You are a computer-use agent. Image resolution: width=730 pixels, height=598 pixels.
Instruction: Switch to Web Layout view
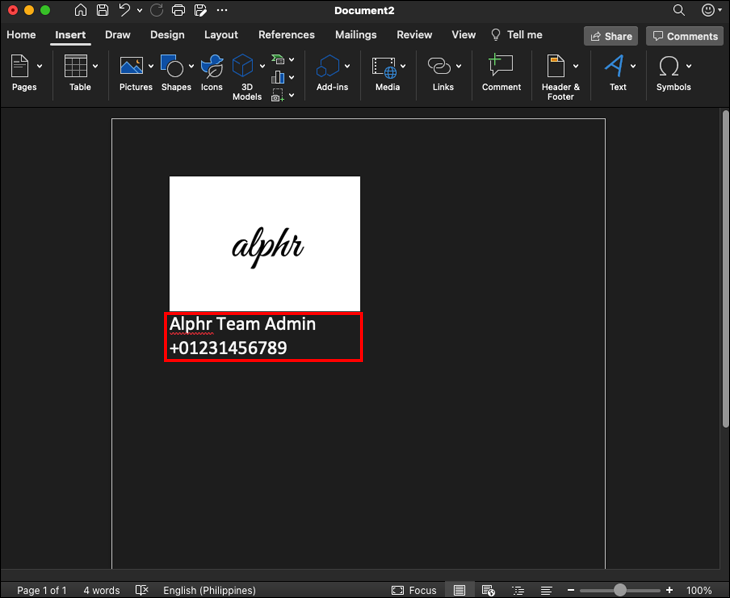[488, 590]
